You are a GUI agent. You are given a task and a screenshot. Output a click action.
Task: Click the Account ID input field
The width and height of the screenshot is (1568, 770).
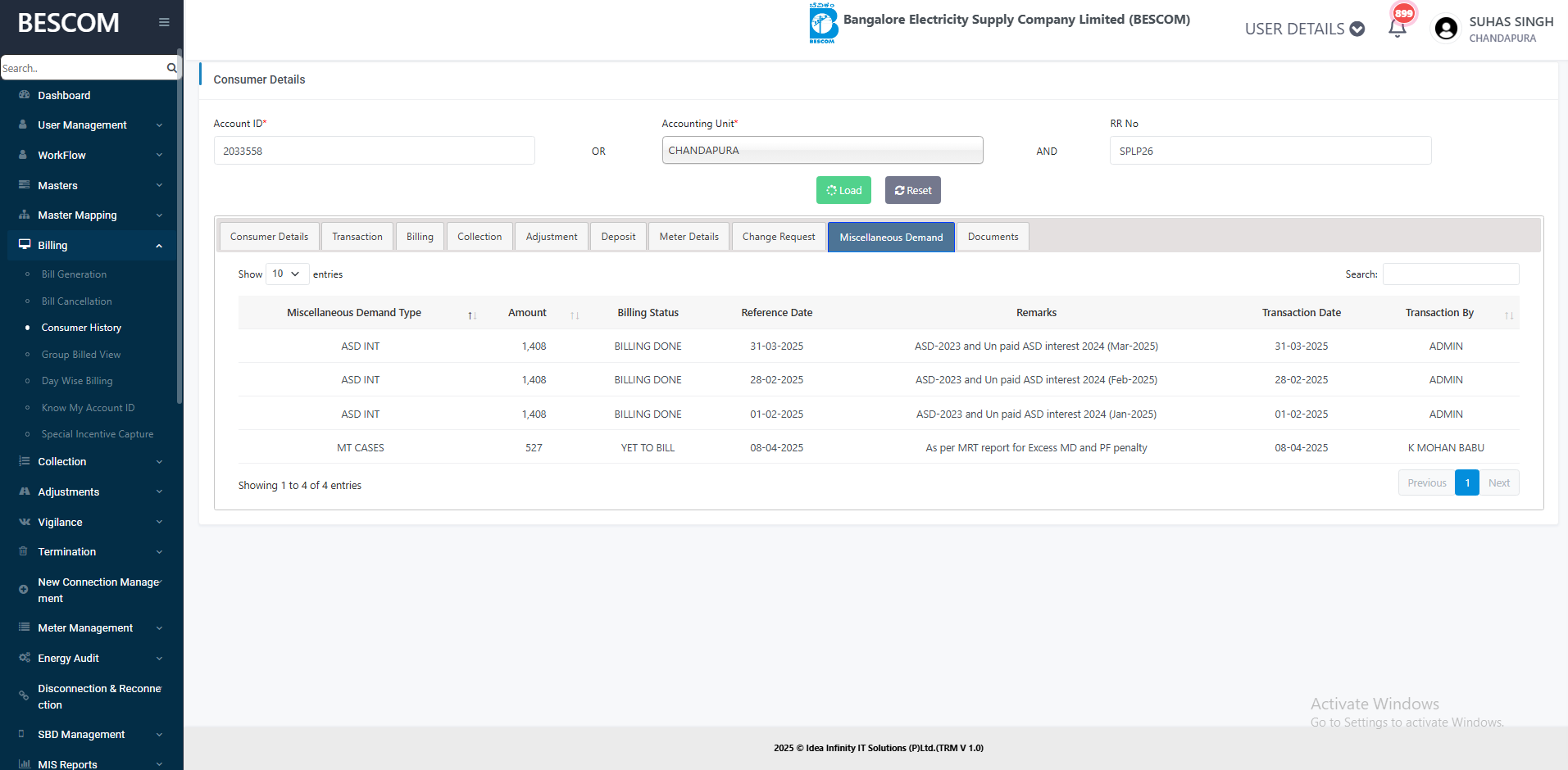375,151
